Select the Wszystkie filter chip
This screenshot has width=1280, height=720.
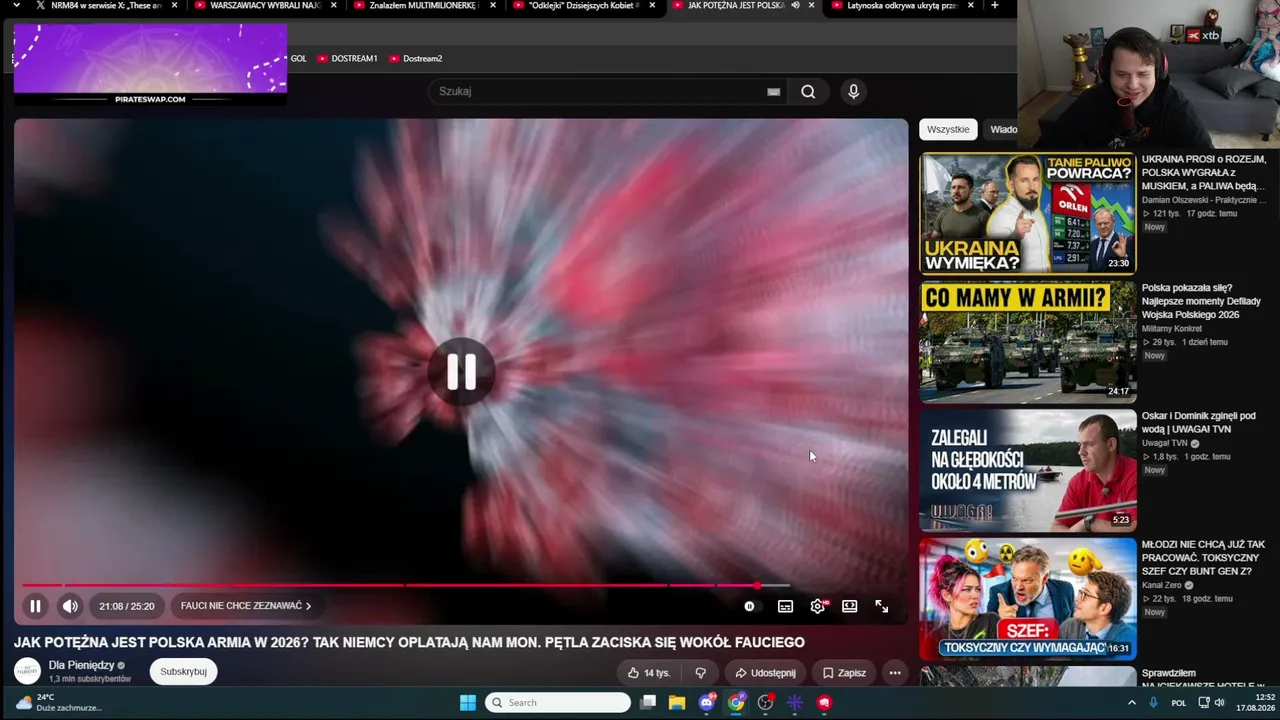pyautogui.click(x=948, y=129)
